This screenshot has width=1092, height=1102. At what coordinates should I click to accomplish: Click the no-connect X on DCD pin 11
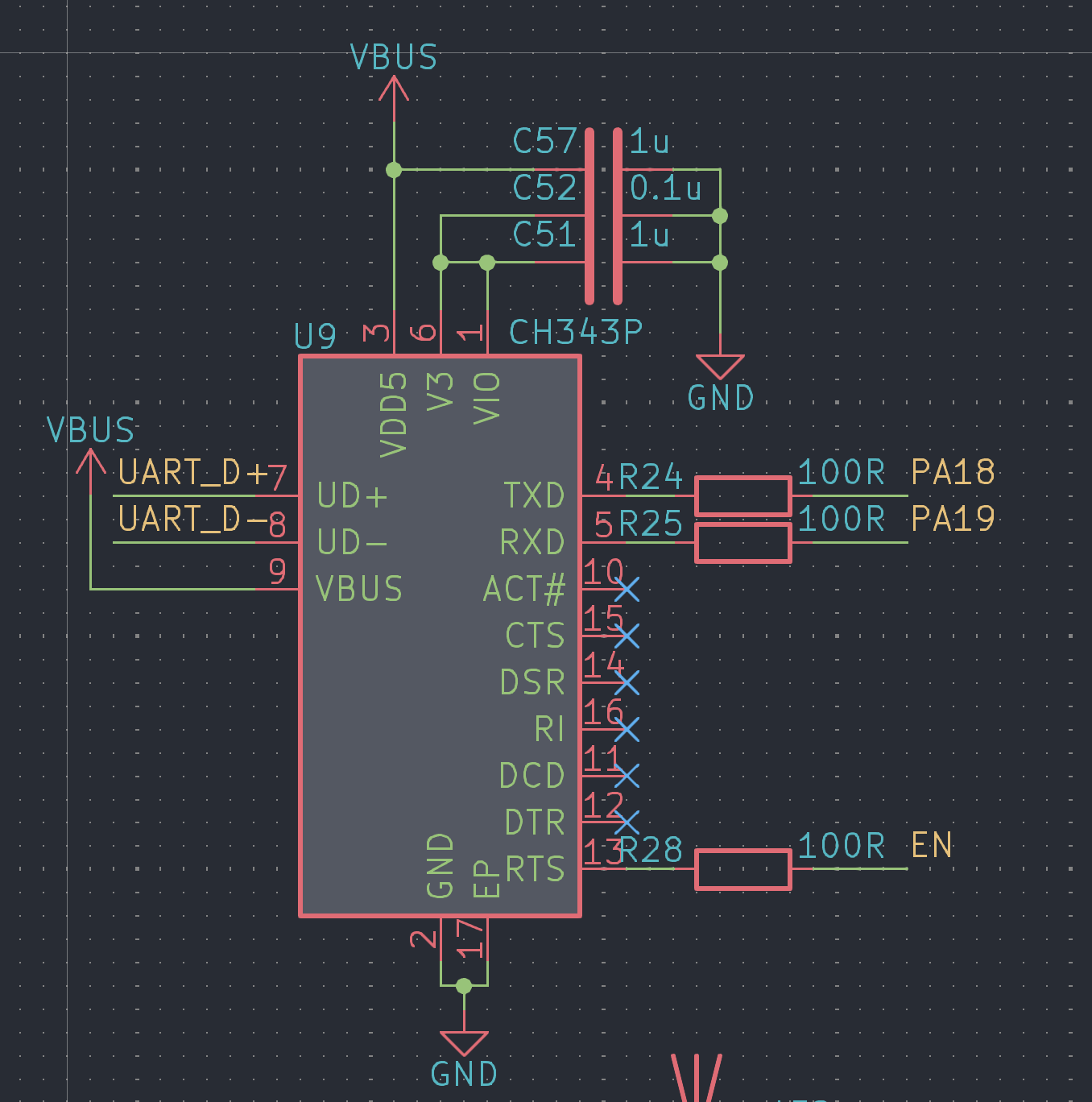[627, 776]
